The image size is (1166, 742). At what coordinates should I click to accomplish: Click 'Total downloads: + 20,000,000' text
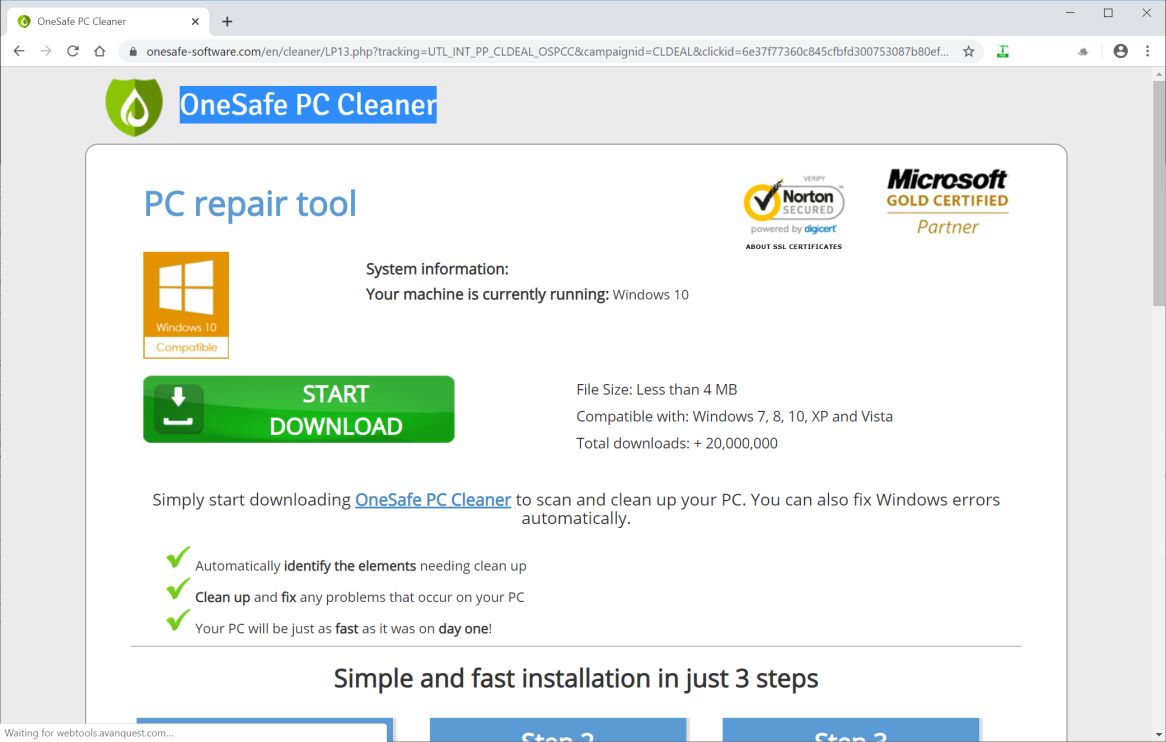click(677, 443)
